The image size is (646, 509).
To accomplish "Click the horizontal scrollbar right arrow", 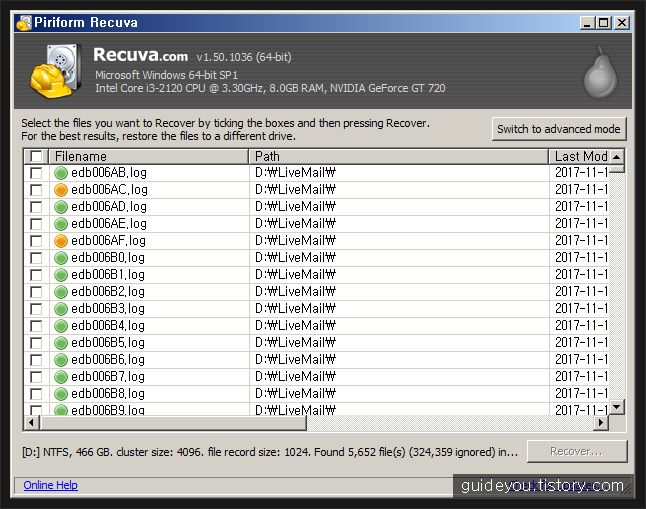I will (x=601, y=422).
